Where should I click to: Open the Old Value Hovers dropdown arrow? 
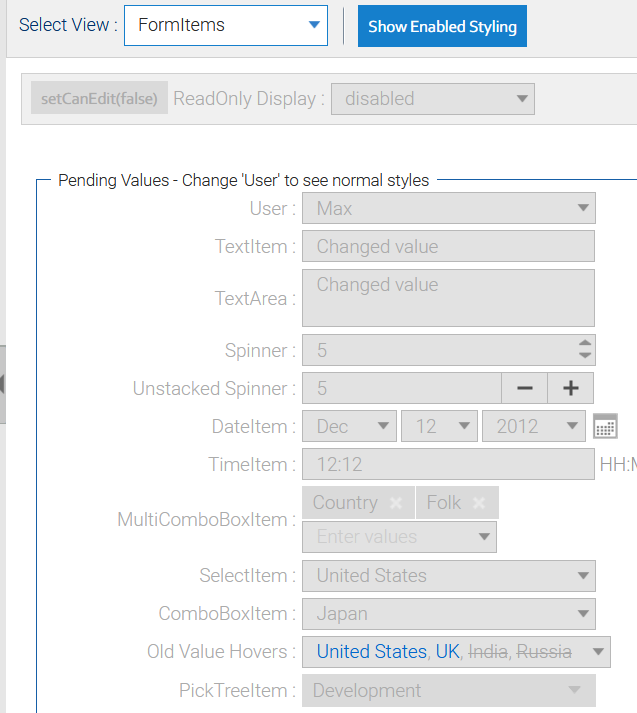point(598,652)
